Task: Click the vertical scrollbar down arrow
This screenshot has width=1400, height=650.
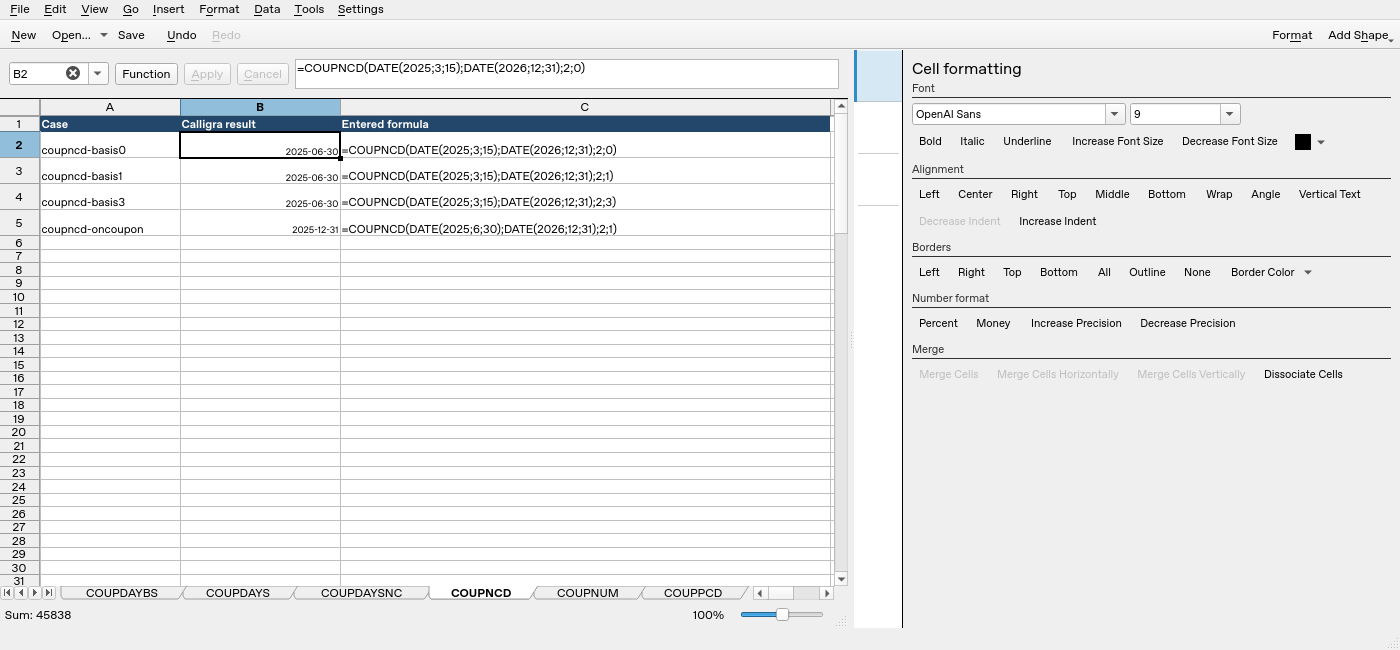Action: pyautogui.click(x=840, y=579)
